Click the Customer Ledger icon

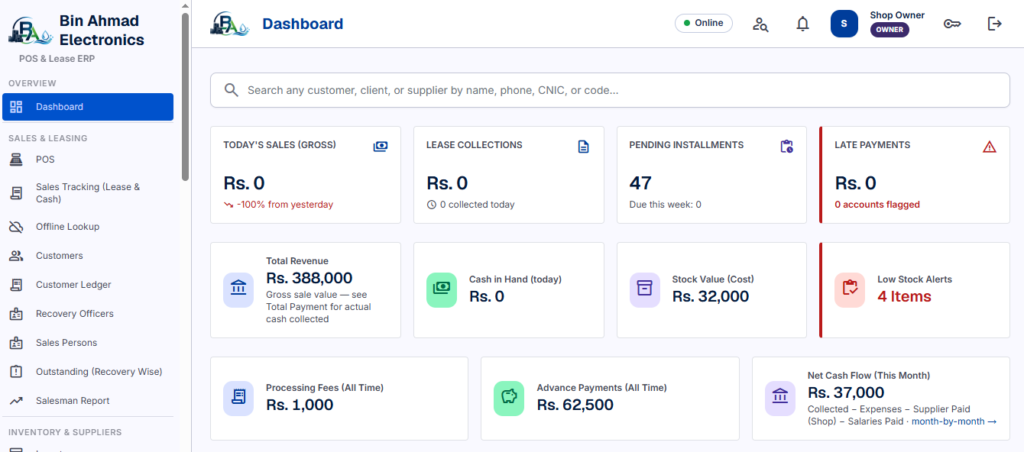pyautogui.click(x=16, y=285)
